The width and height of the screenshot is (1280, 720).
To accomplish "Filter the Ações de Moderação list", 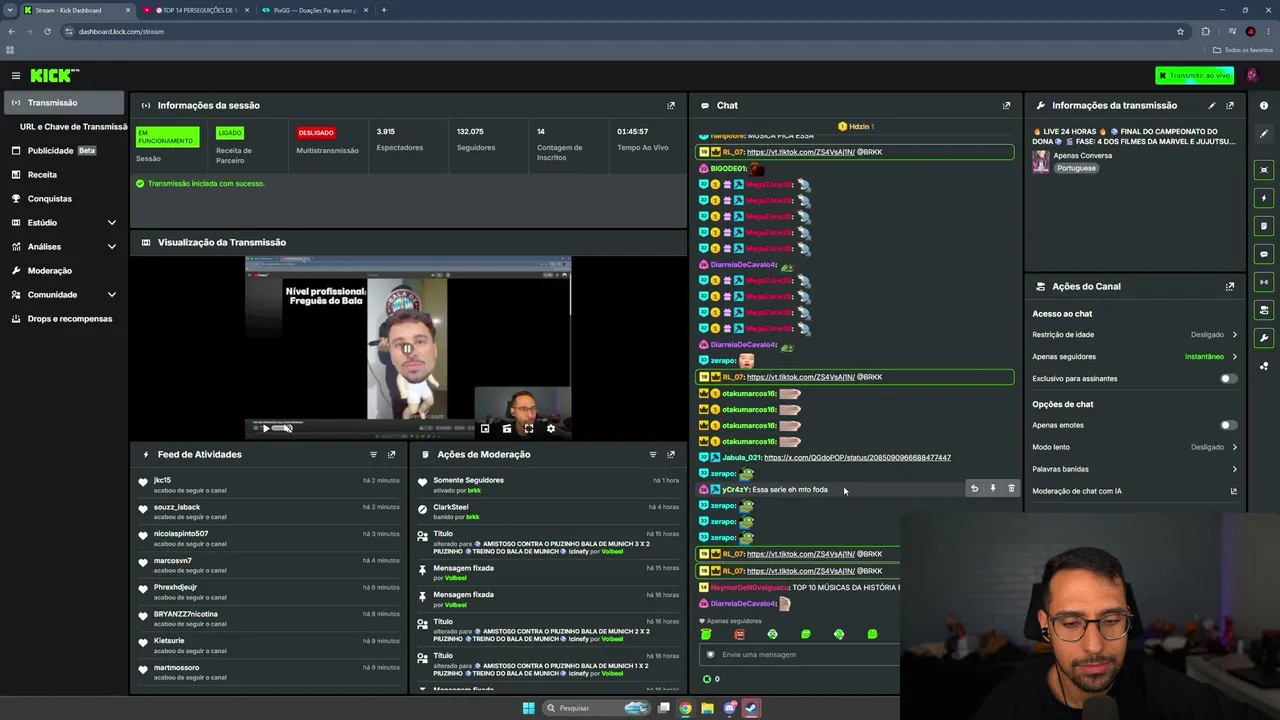I will [653, 454].
